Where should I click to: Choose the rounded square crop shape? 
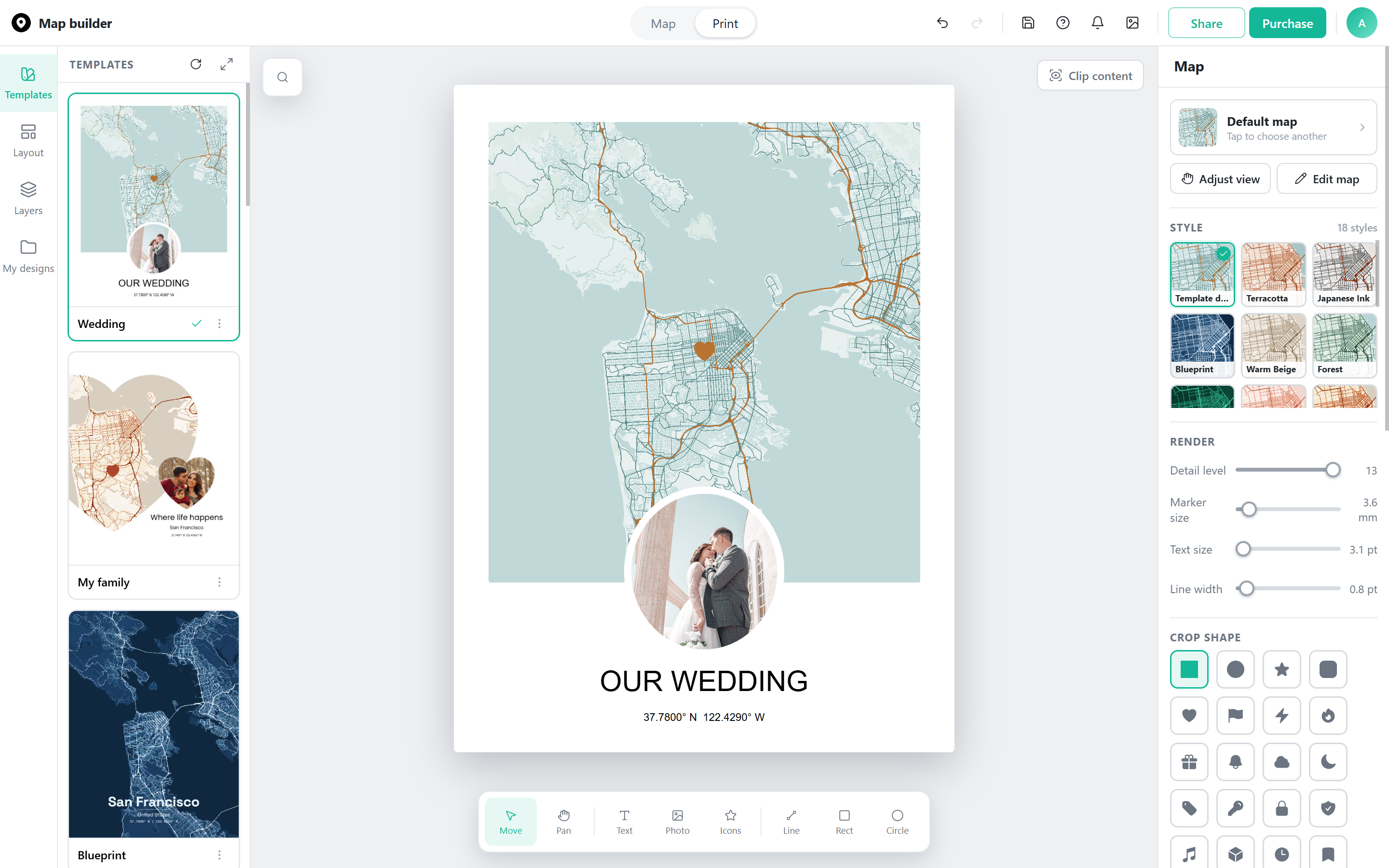(x=1328, y=669)
